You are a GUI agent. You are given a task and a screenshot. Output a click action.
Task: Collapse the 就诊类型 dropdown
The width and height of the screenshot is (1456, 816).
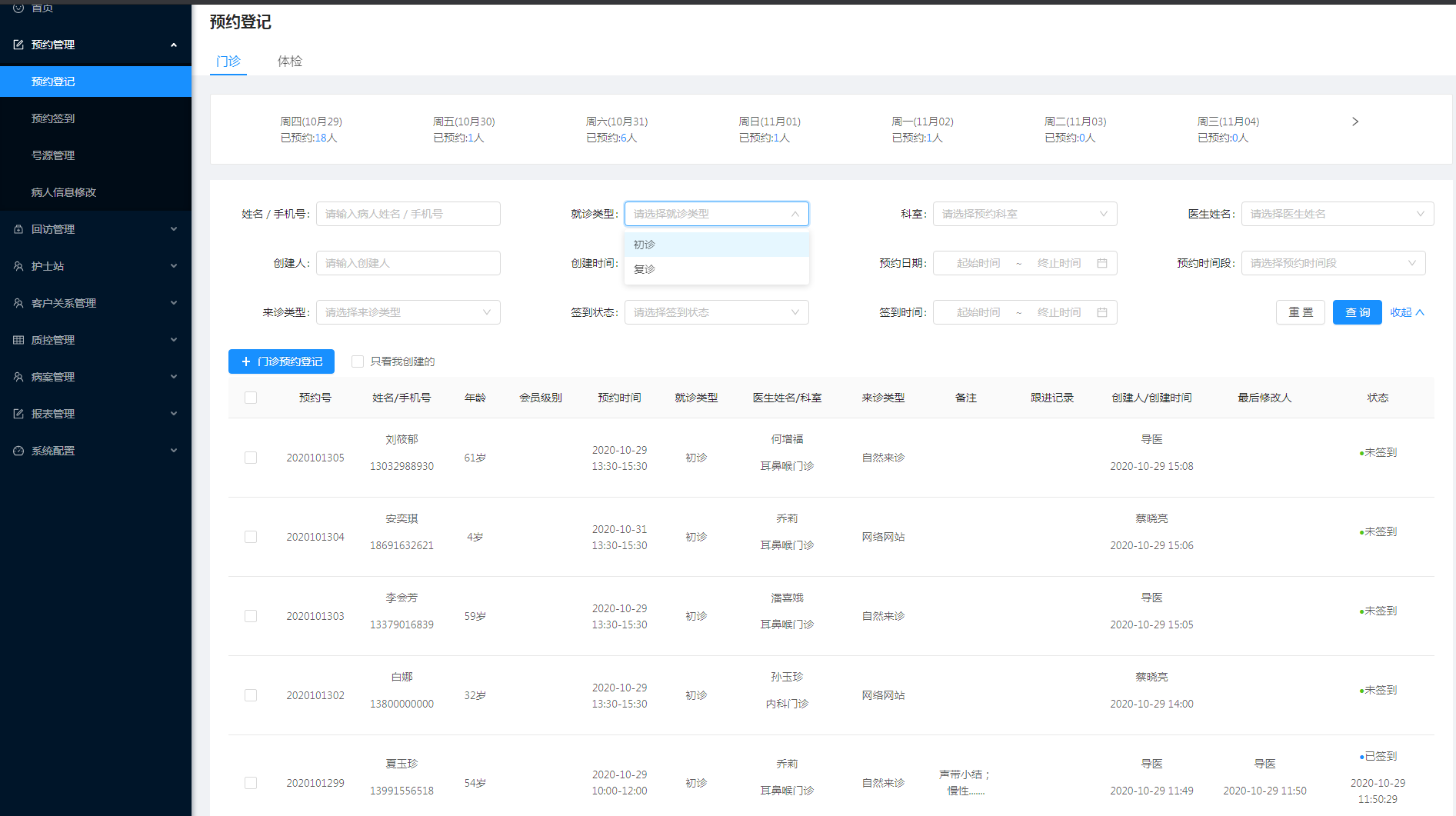(717, 214)
